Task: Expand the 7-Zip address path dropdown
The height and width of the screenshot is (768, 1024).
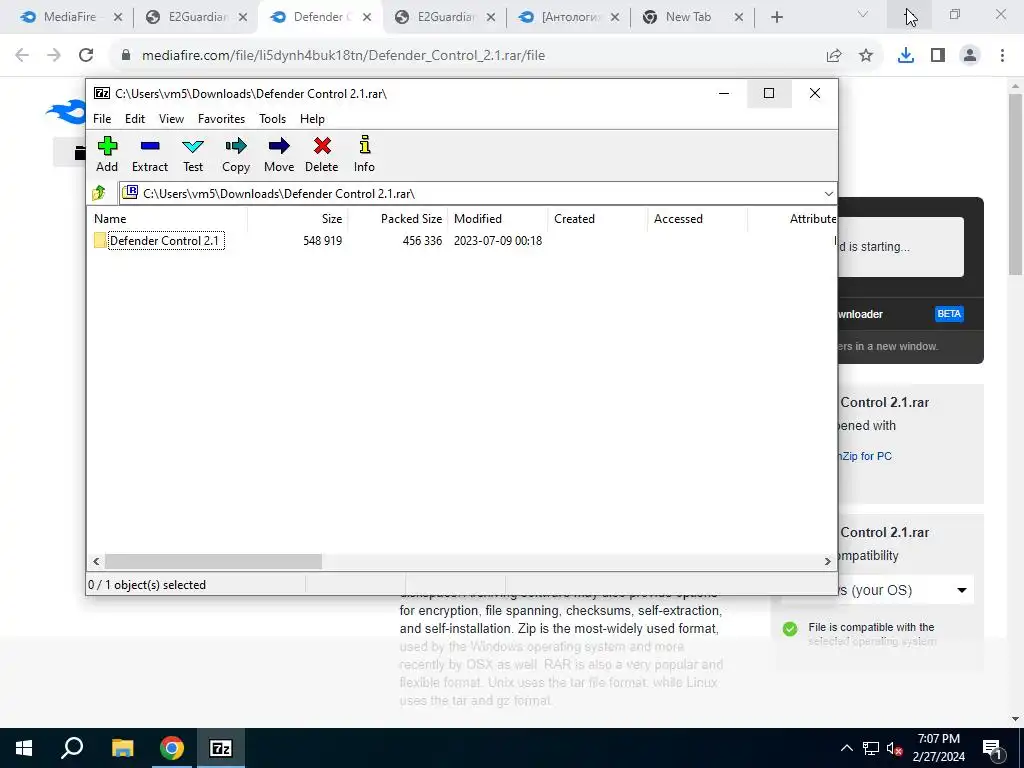Action: [828, 194]
